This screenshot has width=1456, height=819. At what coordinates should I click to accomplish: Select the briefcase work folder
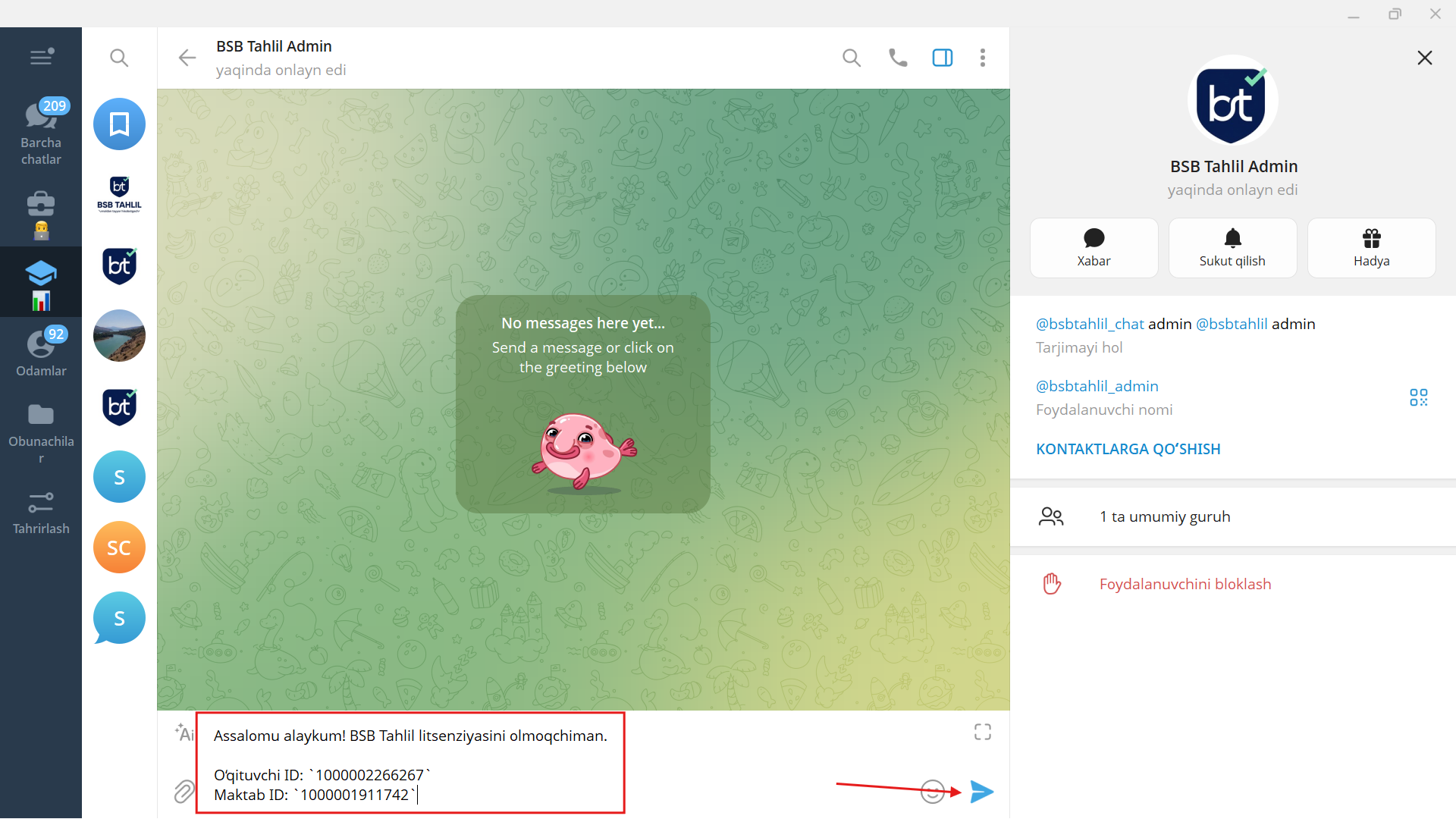coord(41,215)
